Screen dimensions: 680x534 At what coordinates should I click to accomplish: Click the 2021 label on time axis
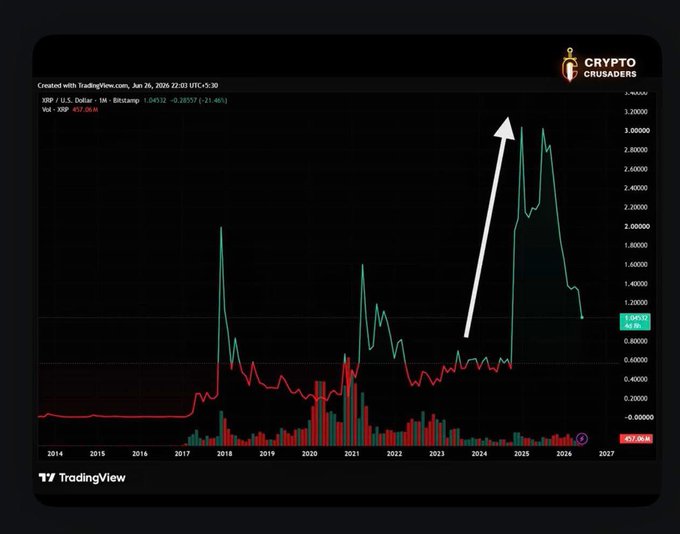click(x=352, y=454)
